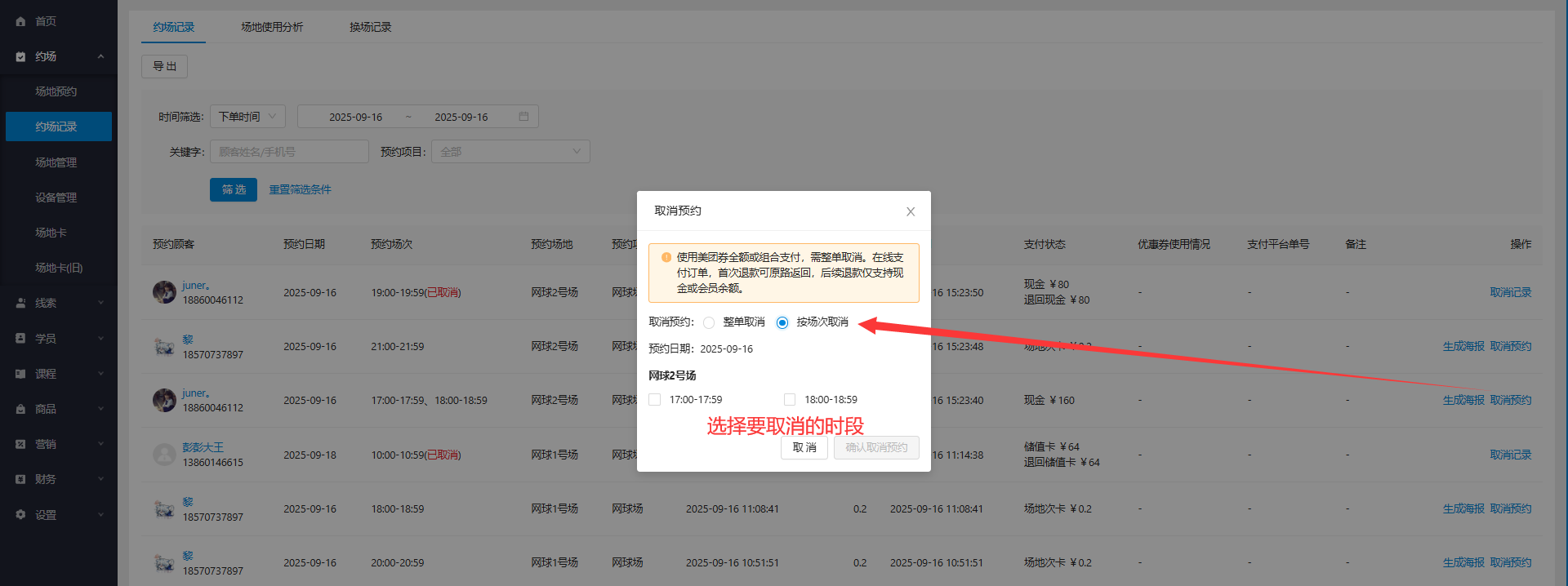1568x586 pixels.
Task: Click the 约场 sidebar icon
Action: coord(20,57)
